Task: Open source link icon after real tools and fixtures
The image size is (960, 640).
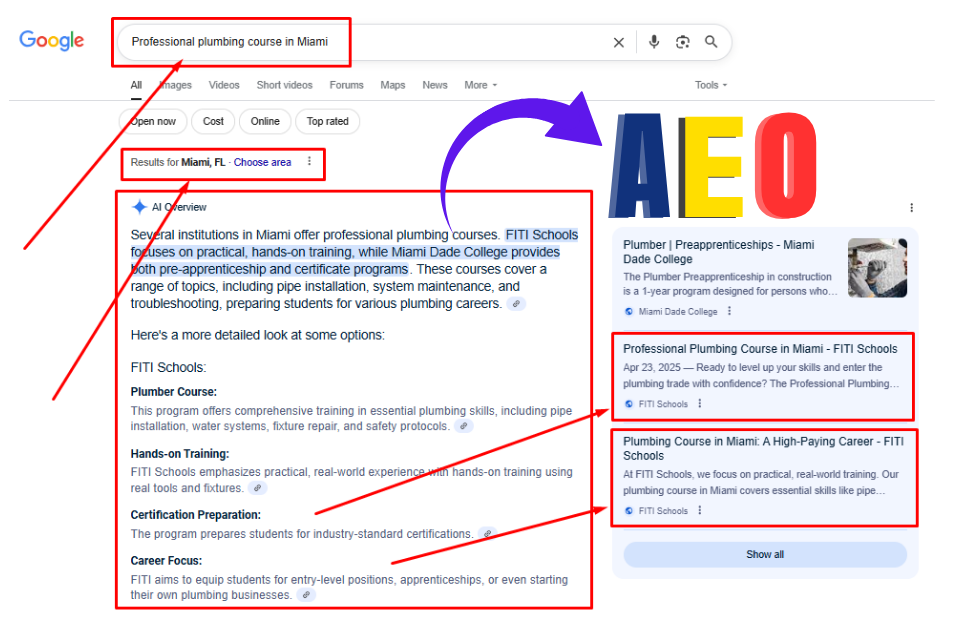Action: click(258, 488)
